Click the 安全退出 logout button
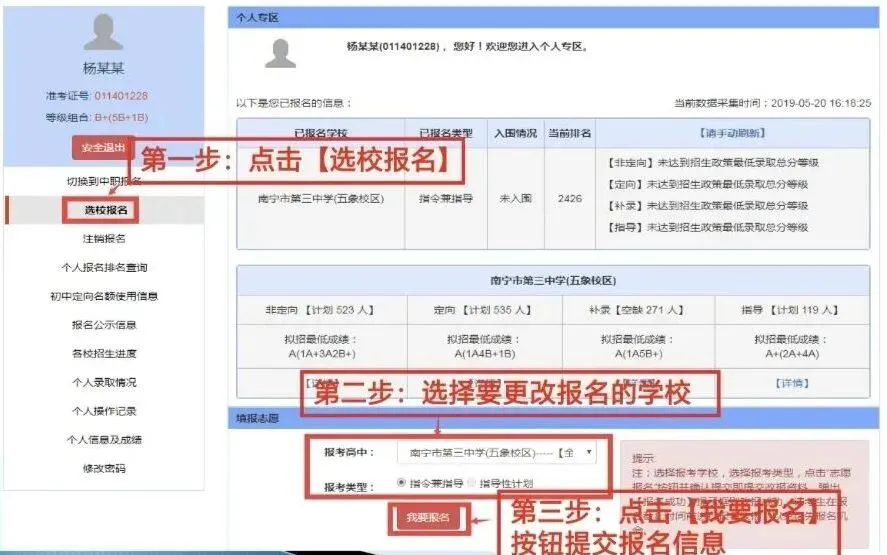 103,148
